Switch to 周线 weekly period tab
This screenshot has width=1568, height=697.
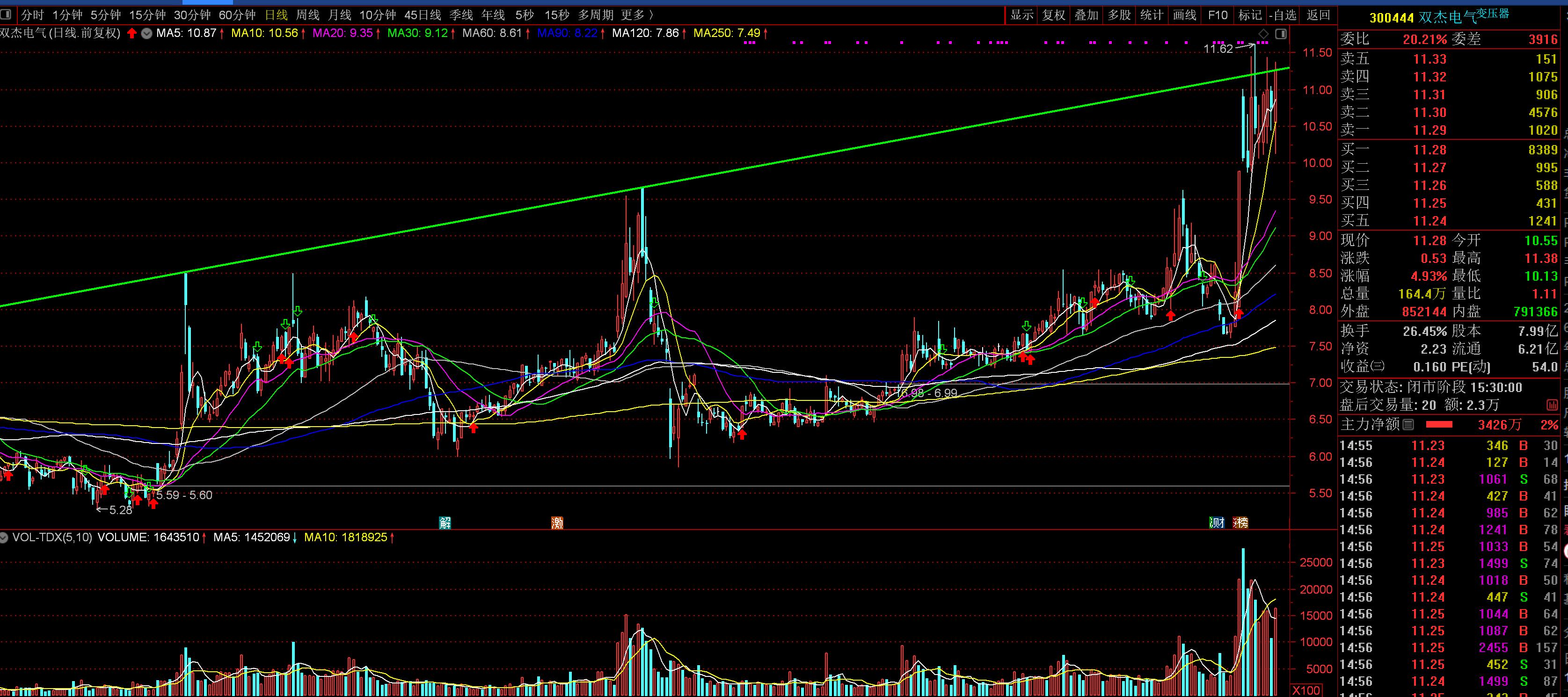pos(307,15)
